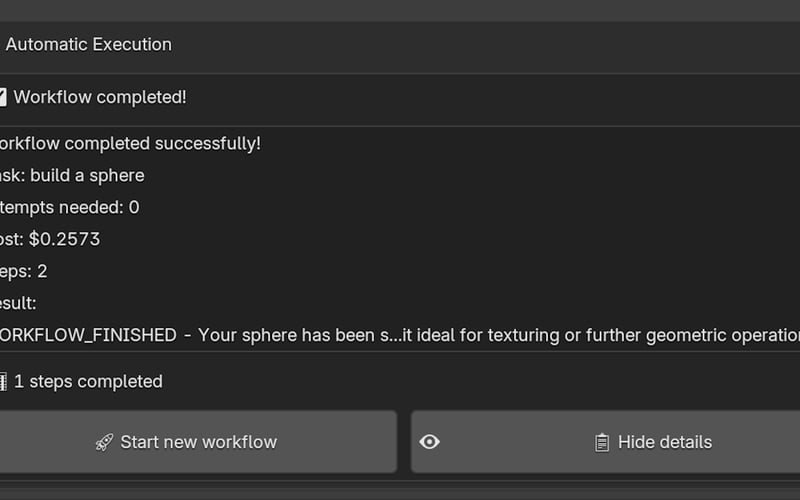Image resolution: width=800 pixels, height=500 pixels.
Task: Click the rocket icon on Start new workflow
Action: coord(104,442)
